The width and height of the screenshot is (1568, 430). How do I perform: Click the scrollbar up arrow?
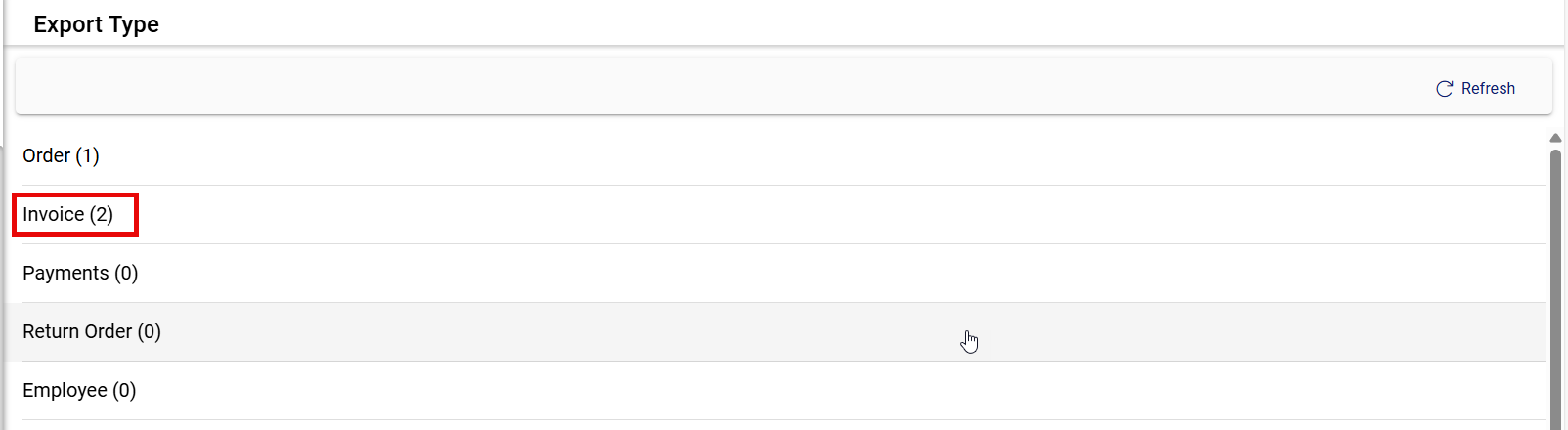[x=1555, y=139]
